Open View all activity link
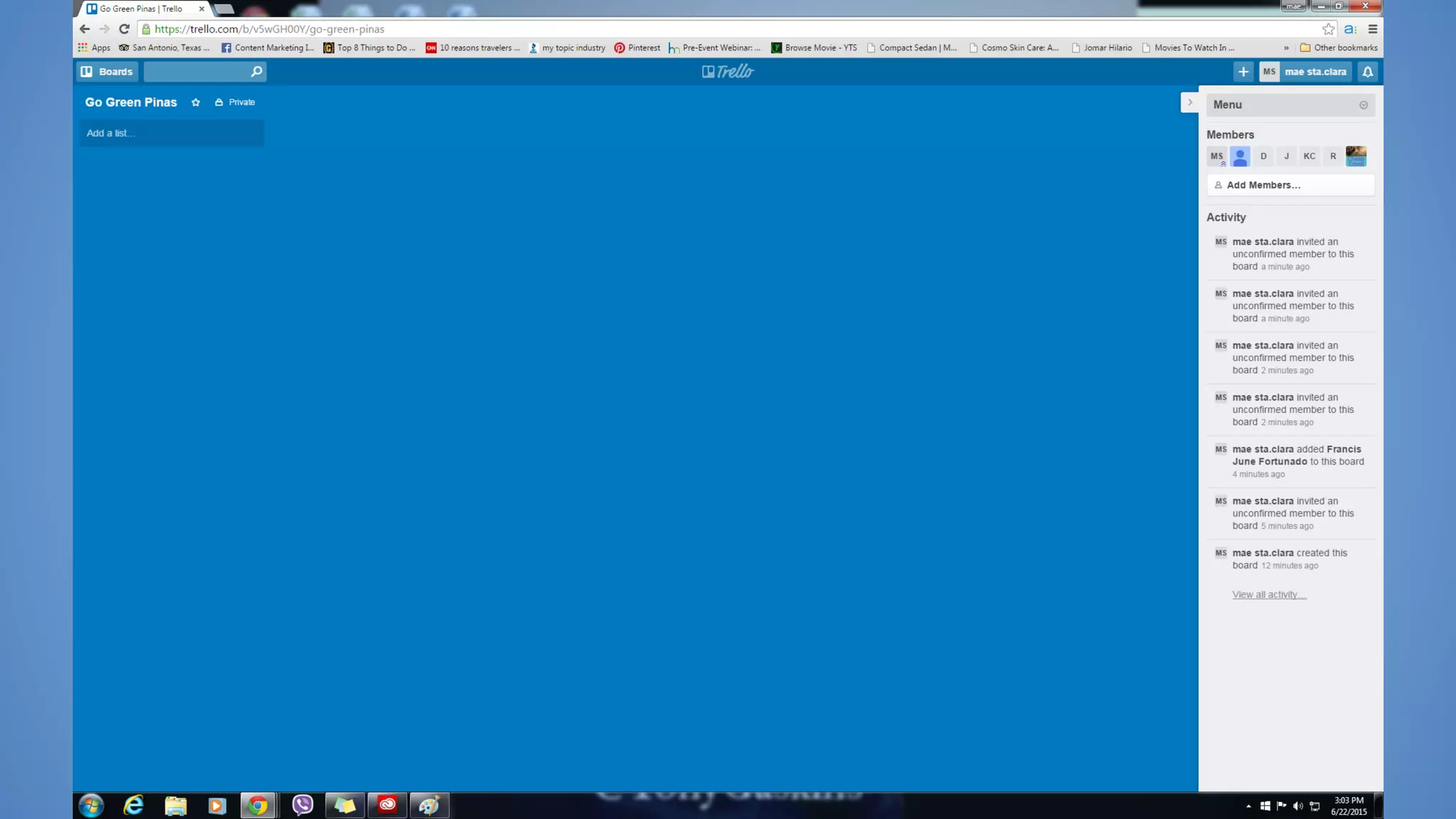This screenshot has height=819, width=1456. [1269, 595]
